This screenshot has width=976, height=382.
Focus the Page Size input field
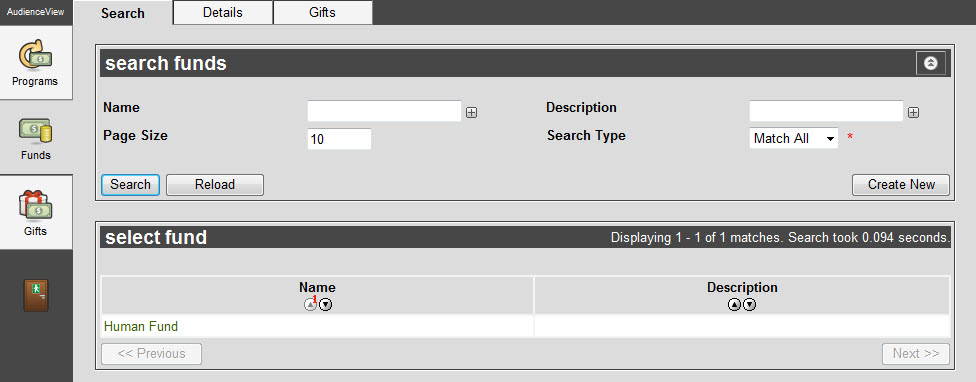coord(339,139)
